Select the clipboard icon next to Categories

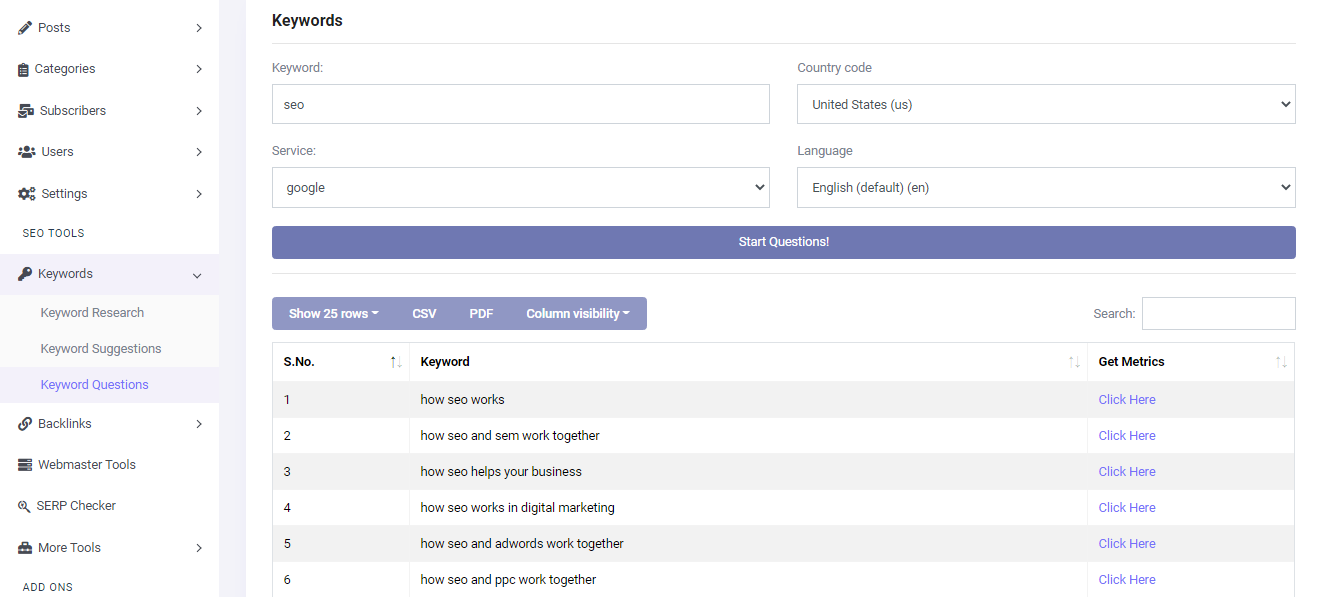click(x=24, y=69)
